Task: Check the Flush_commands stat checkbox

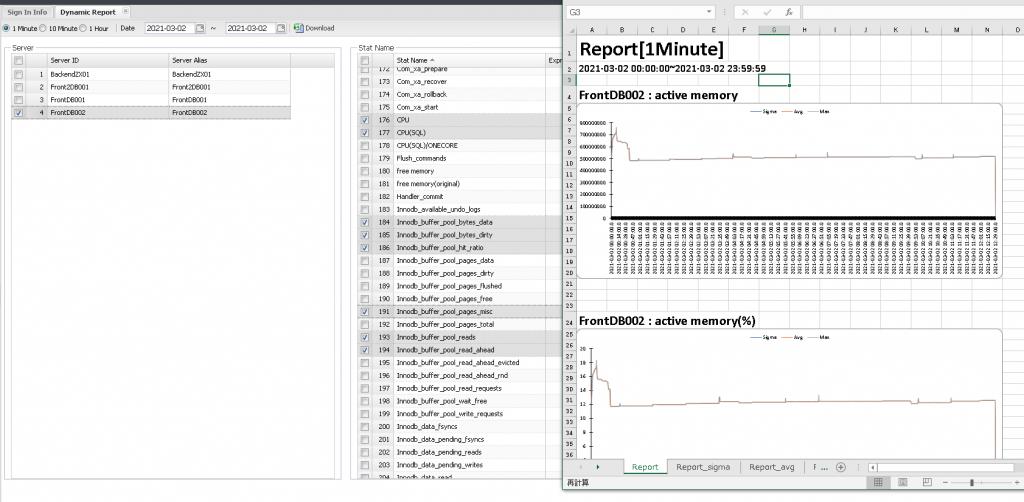Action: (364, 158)
